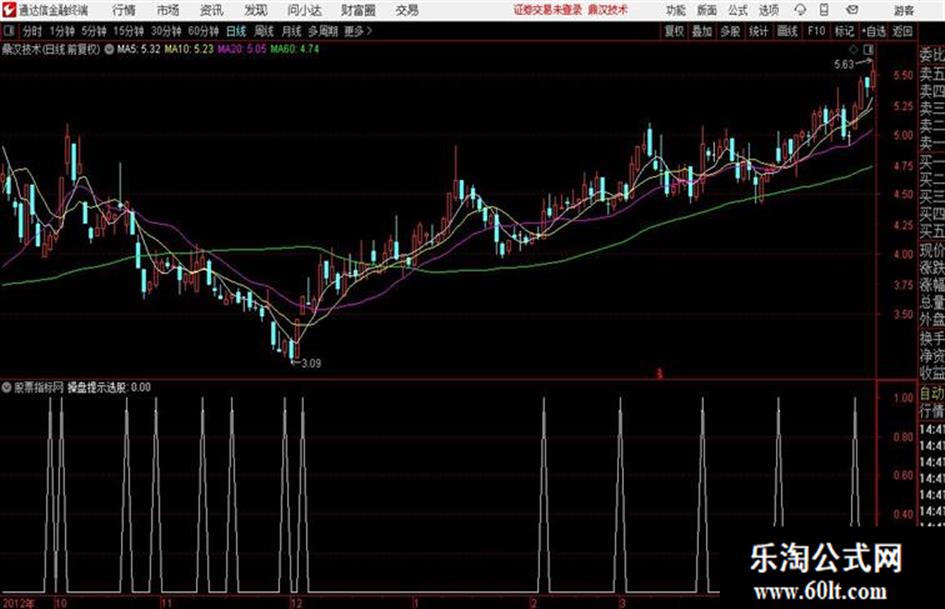The width and height of the screenshot is (945, 609).
Task: Switch to the 30分钟 period tab
Action: (x=166, y=31)
